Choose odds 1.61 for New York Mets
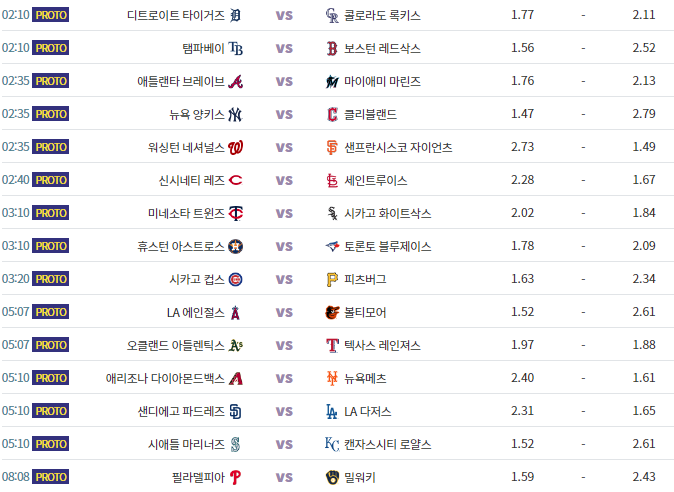This screenshot has height=492, width=674. click(x=643, y=378)
